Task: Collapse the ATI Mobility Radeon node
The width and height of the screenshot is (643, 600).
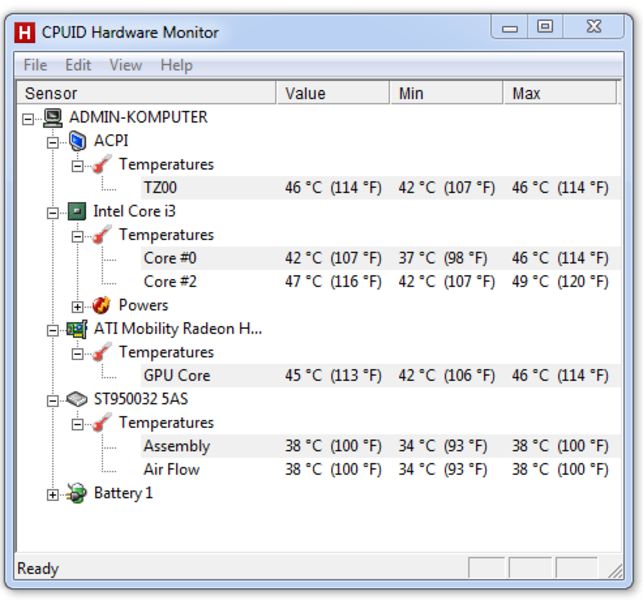Action: point(52,331)
